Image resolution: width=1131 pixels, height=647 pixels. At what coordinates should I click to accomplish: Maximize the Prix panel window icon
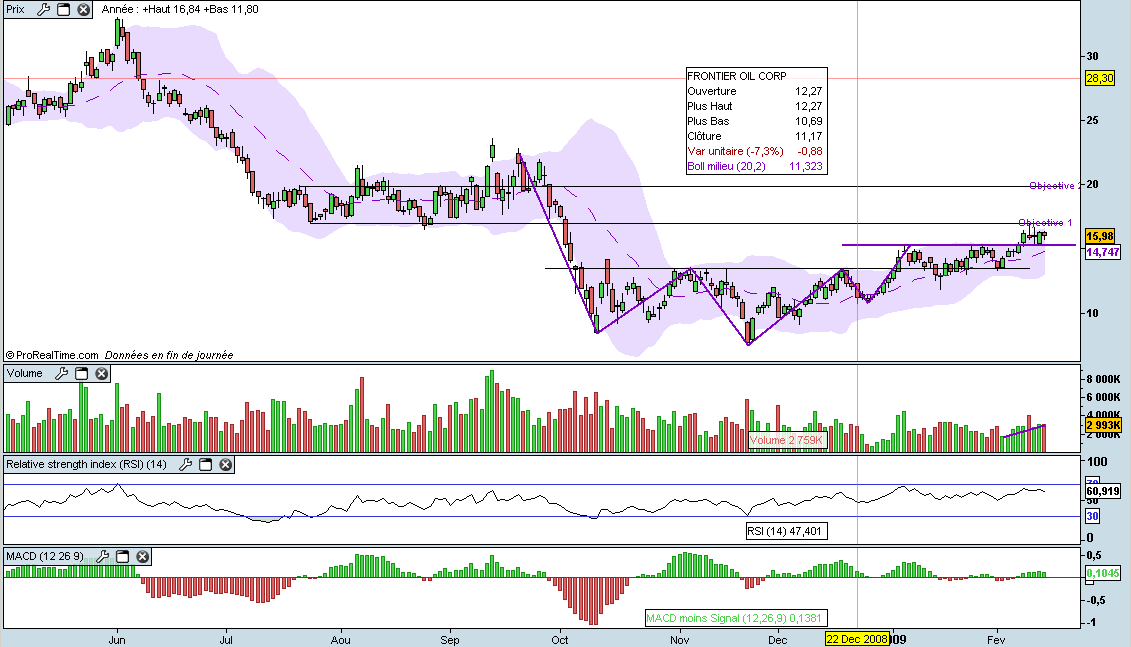(x=63, y=9)
